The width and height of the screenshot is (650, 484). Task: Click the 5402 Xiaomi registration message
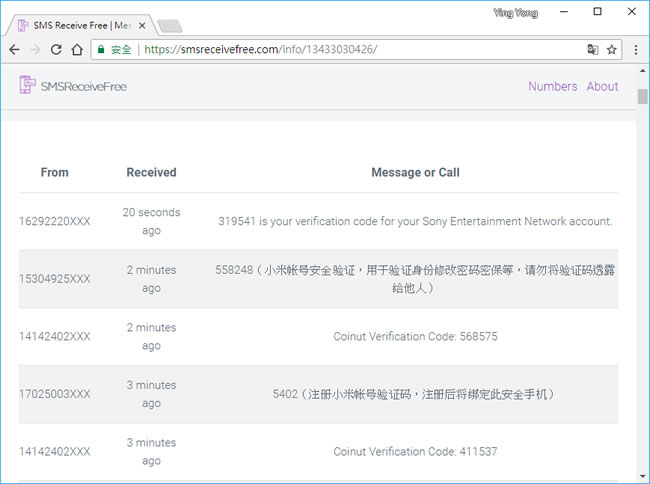pyautogui.click(x=413, y=394)
